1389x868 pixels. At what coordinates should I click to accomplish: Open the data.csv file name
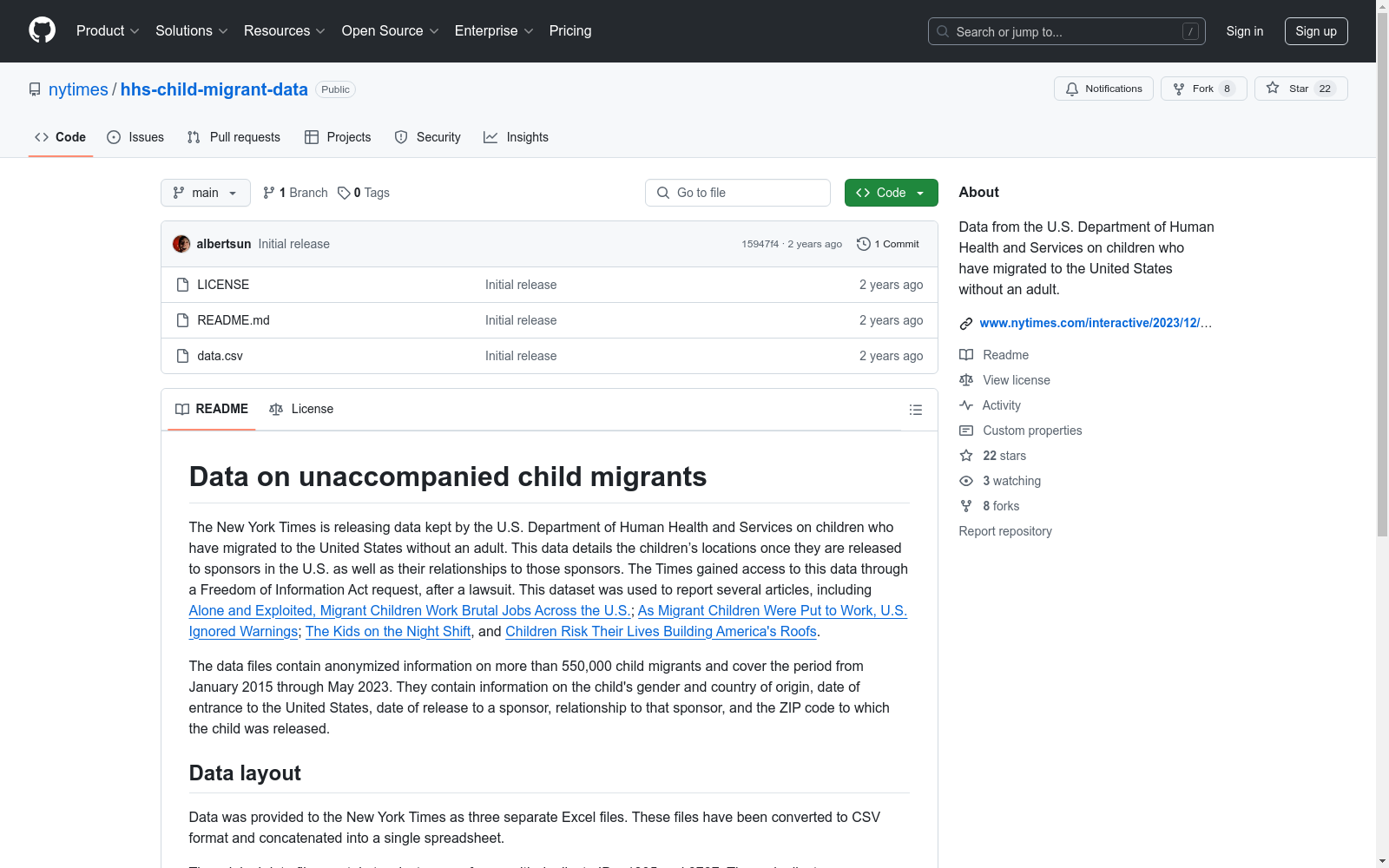pyautogui.click(x=220, y=356)
